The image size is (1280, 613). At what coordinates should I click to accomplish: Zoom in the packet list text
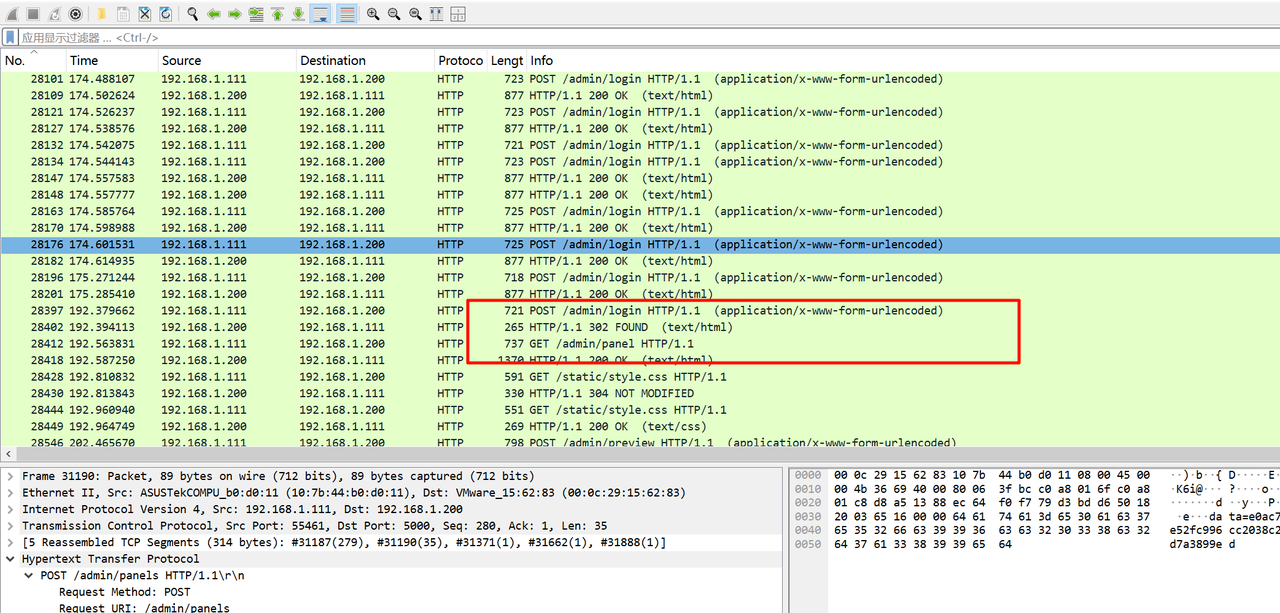373,14
